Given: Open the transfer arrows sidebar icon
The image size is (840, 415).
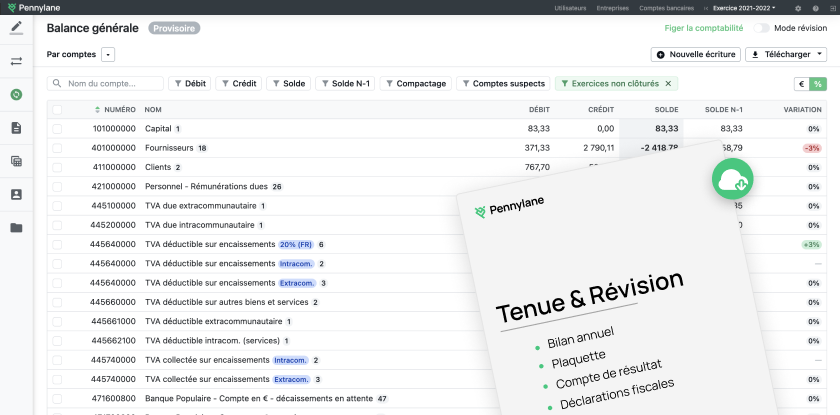Looking at the screenshot, I should 17,61.
